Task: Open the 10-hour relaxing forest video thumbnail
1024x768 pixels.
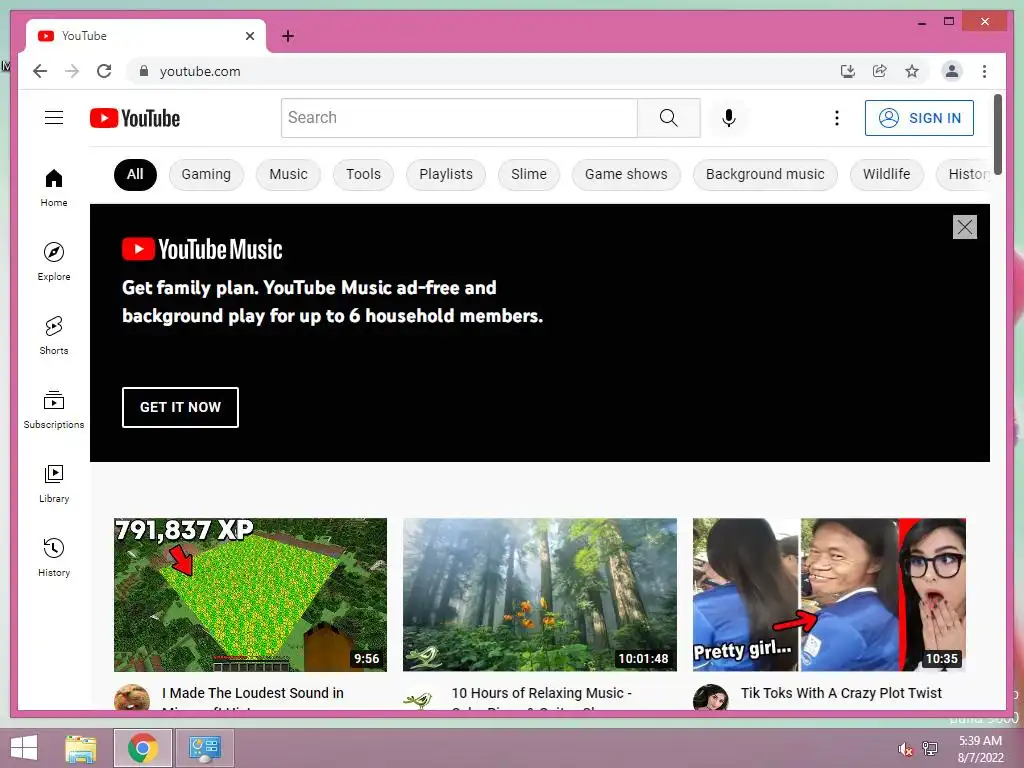Action: click(540, 594)
